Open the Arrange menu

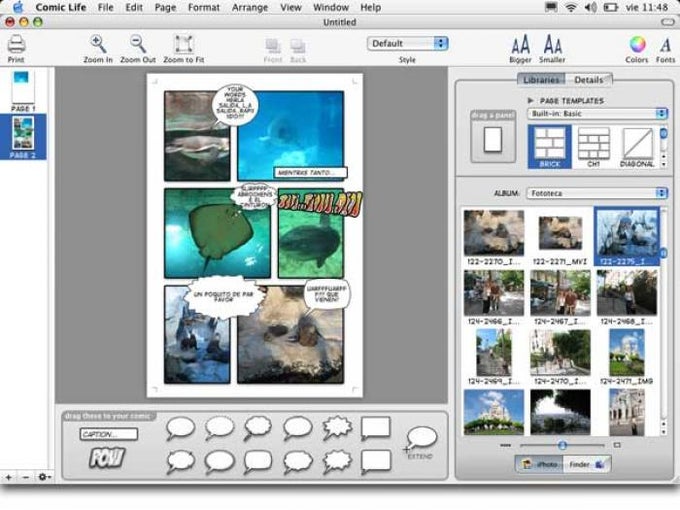[x=249, y=7]
